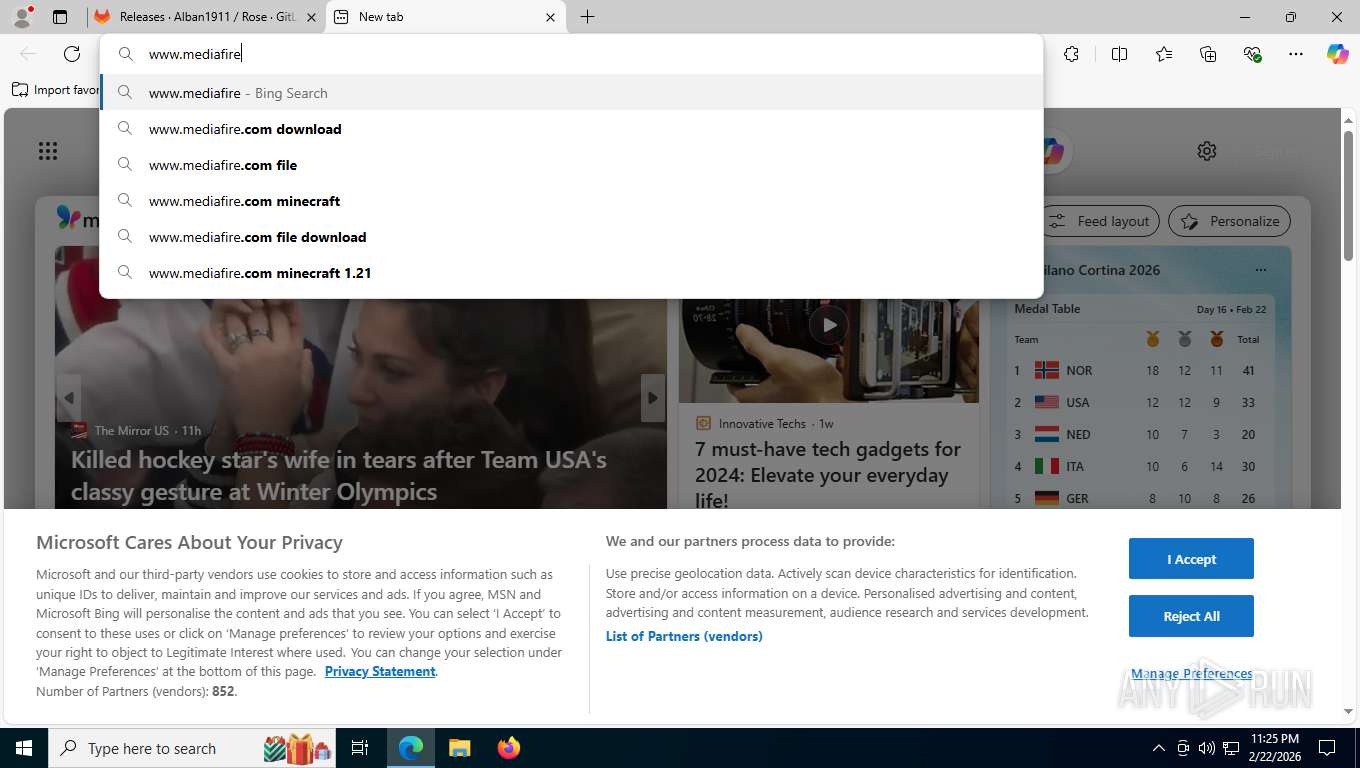1360x768 pixels.
Task: Play the camera gadget video
Action: coord(828,324)
